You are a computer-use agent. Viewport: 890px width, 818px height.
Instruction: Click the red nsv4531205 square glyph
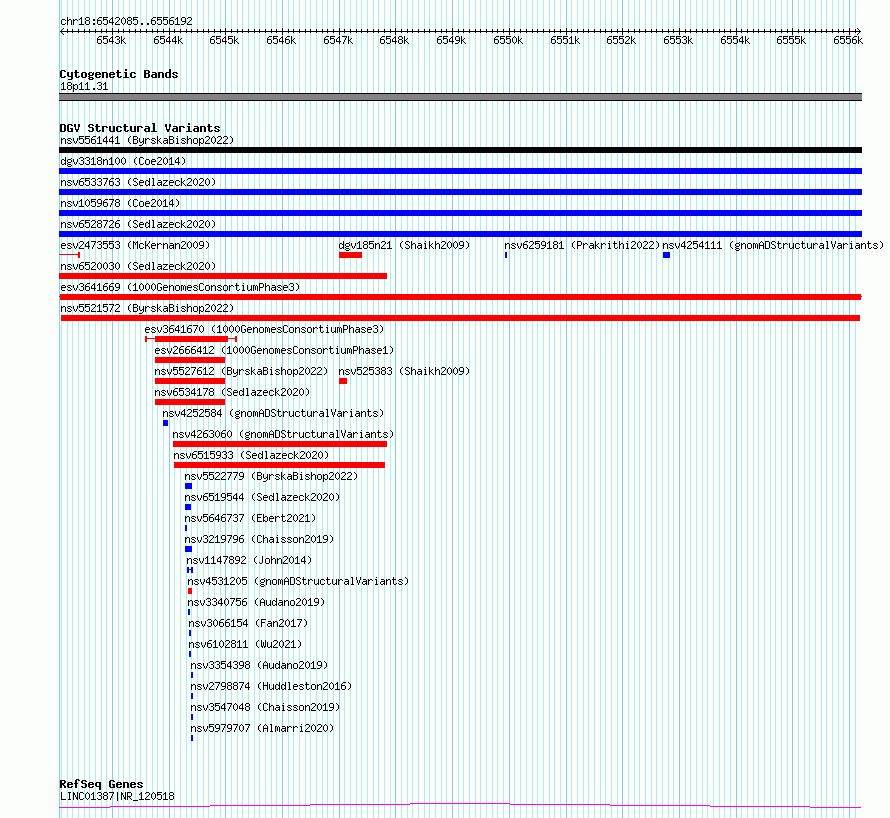coord(190,591)
